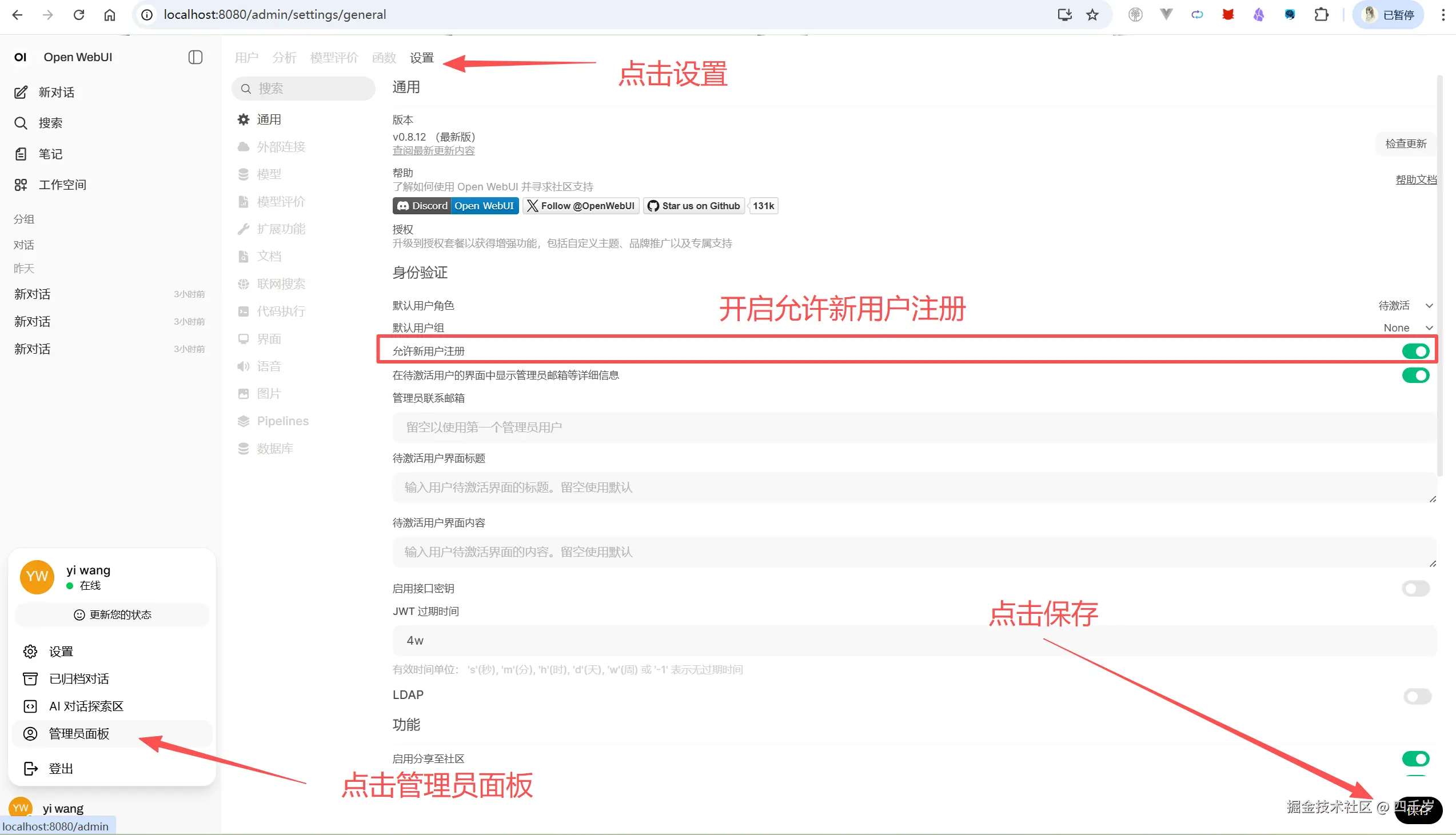
Task: Open the Pipelines settings section
Action: point(283,421)
